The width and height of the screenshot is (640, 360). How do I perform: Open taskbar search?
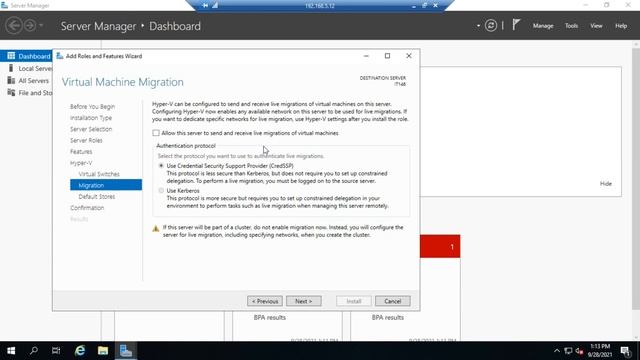[34, 351]
